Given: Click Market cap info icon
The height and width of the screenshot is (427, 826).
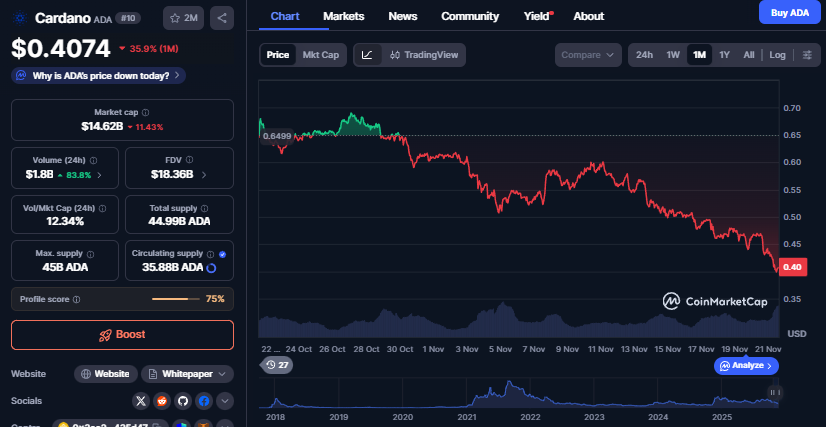Looking at the screenshot, I should pos(145,112).
